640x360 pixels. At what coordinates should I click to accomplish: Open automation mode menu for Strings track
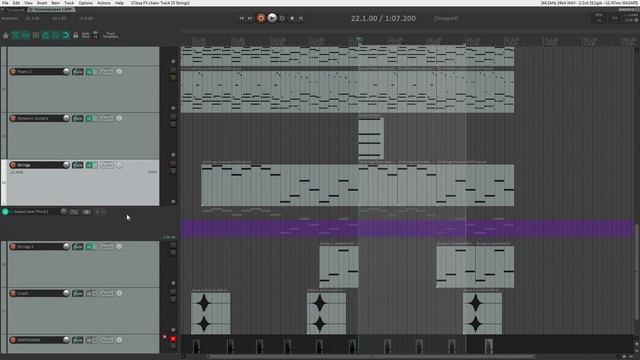(107, 165)
